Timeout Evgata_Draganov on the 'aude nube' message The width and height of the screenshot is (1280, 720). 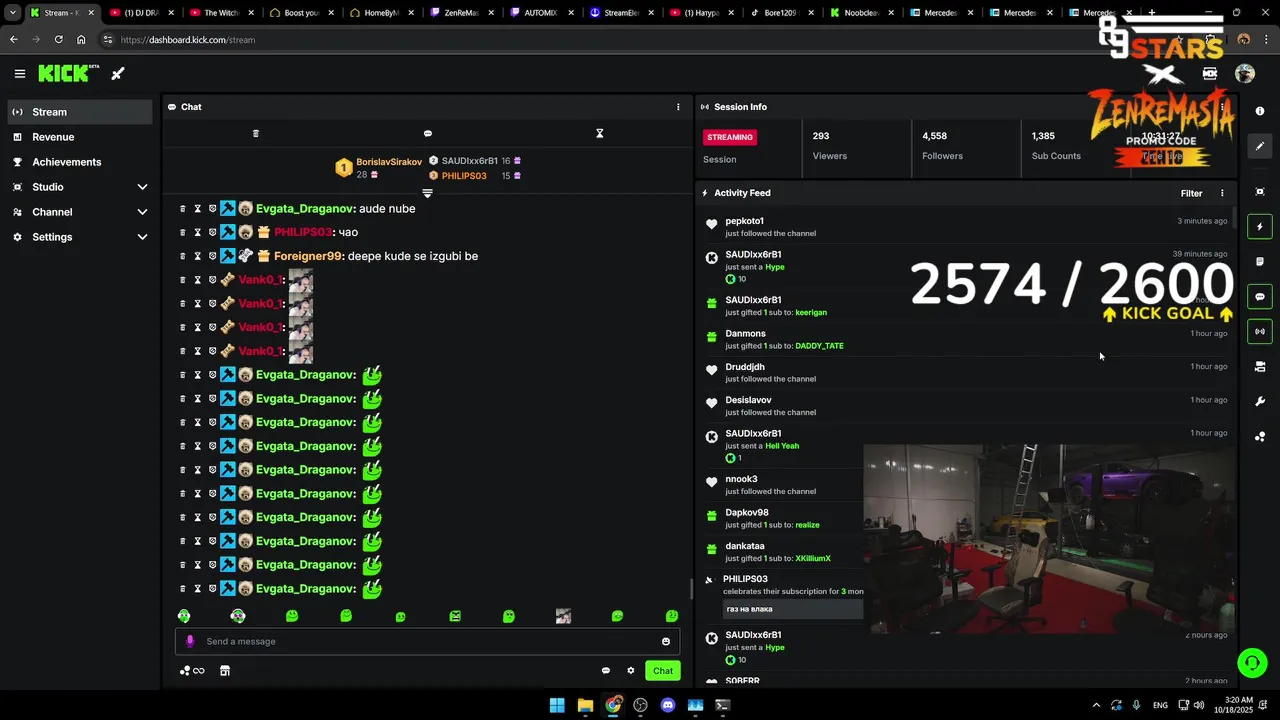[x=198, y=209]
